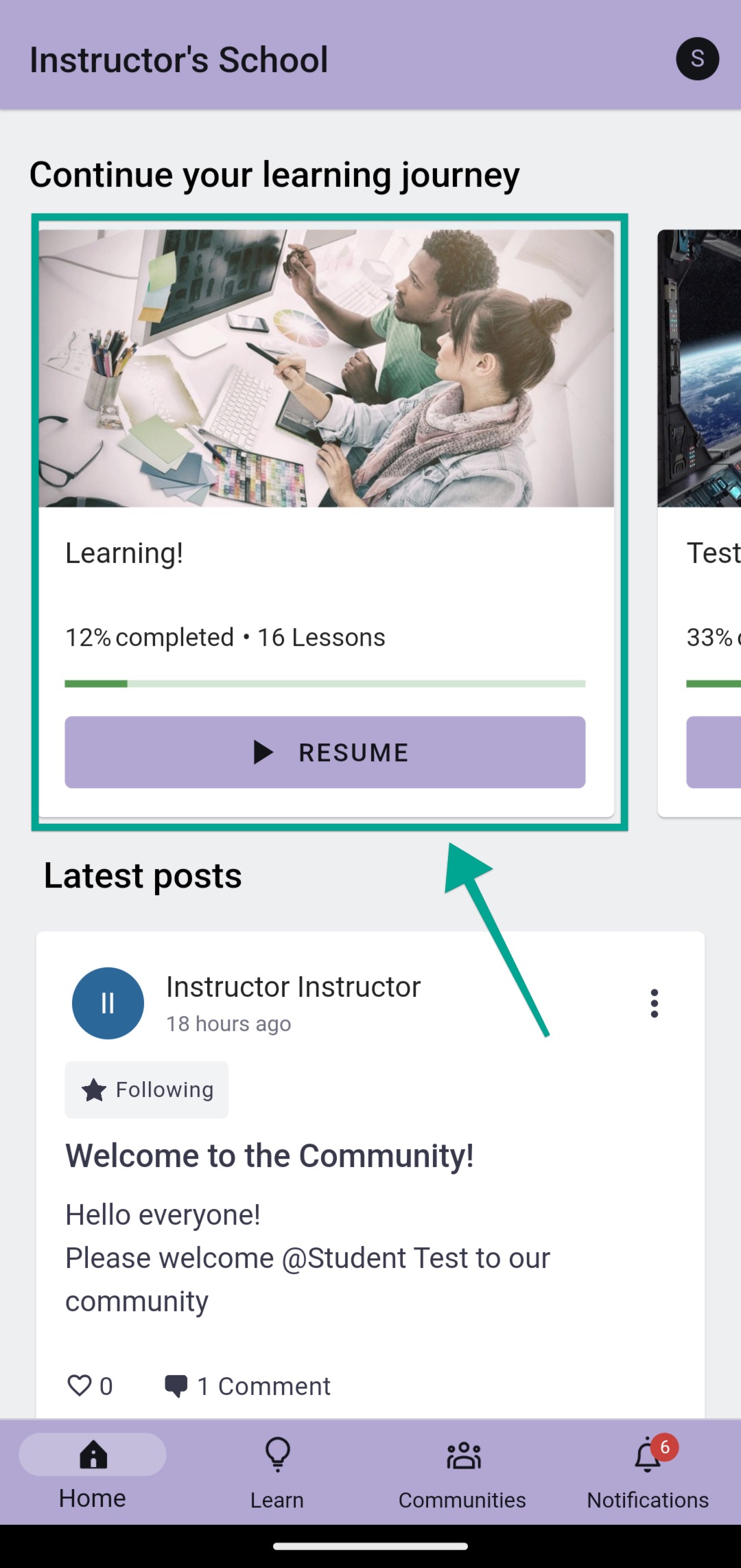Open the Learning! course thumbnail image

click(327, 369)
